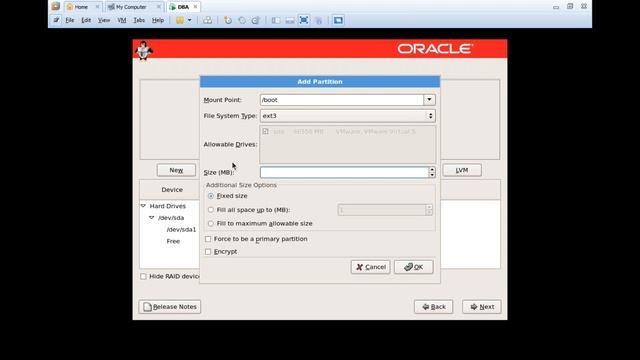
Task: Check the Encrypt checkbox
Action: (x=208, y=252)
